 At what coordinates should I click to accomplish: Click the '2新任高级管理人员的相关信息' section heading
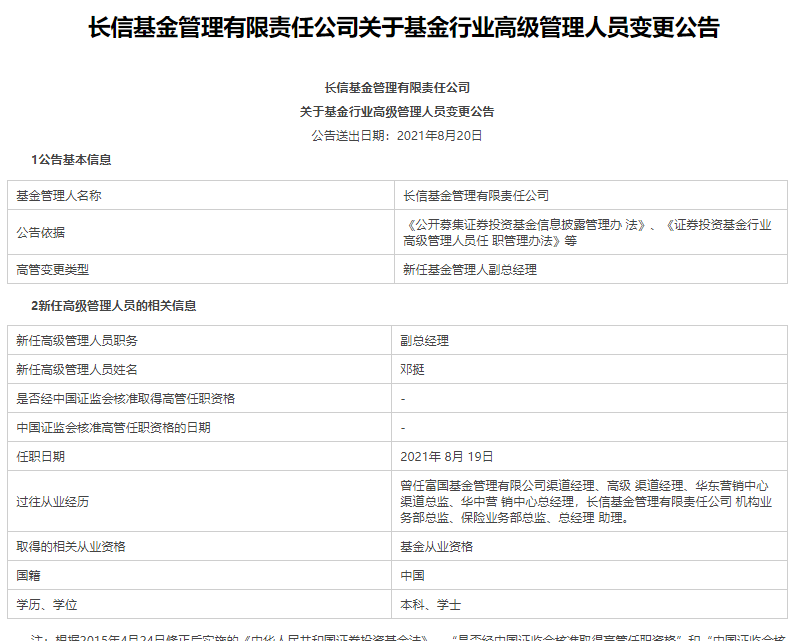coord(113,306)
